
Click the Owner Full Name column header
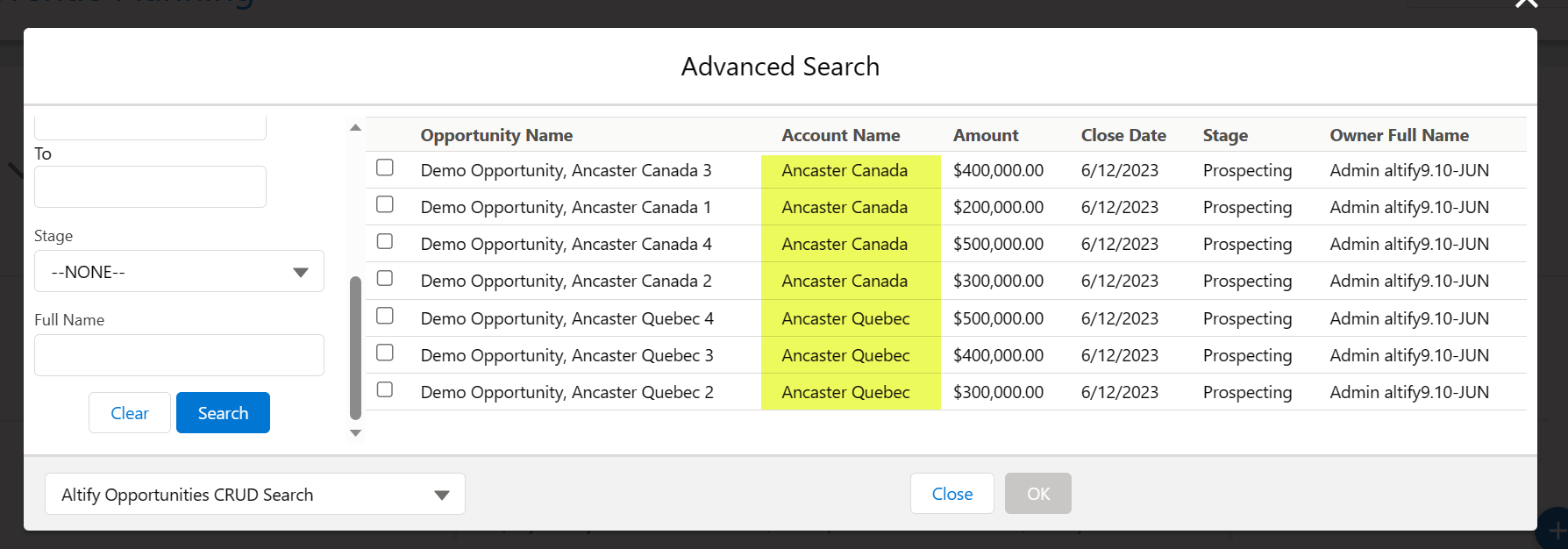1399,135
